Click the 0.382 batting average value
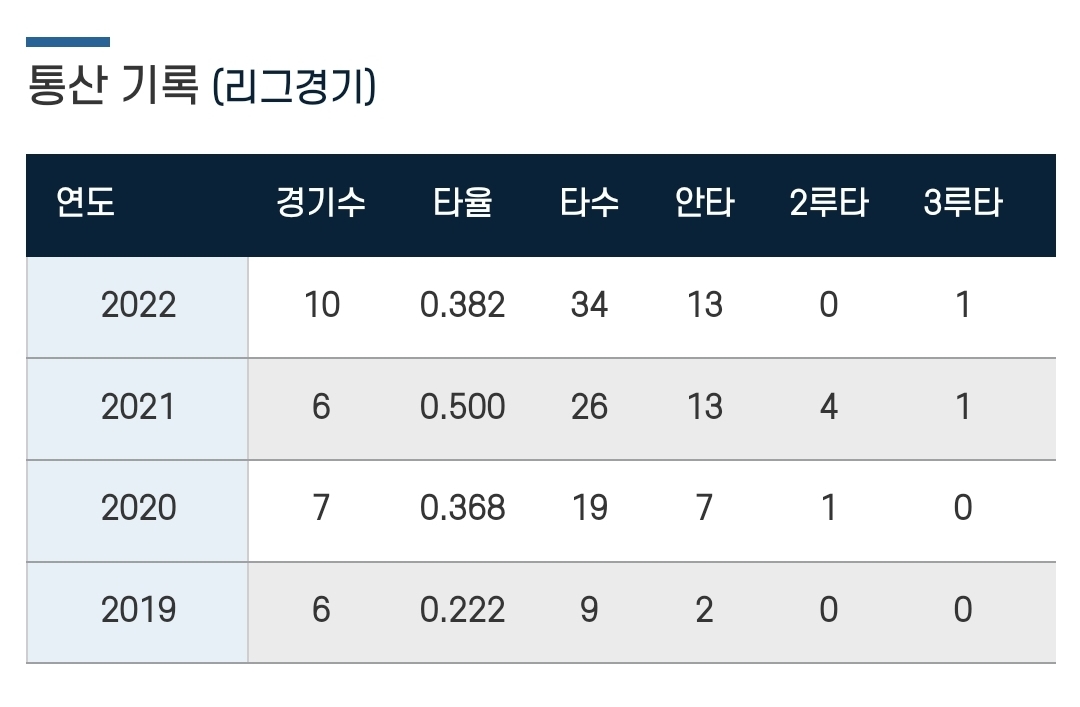Screen dimensions: 1080x707 click(463, 305)
